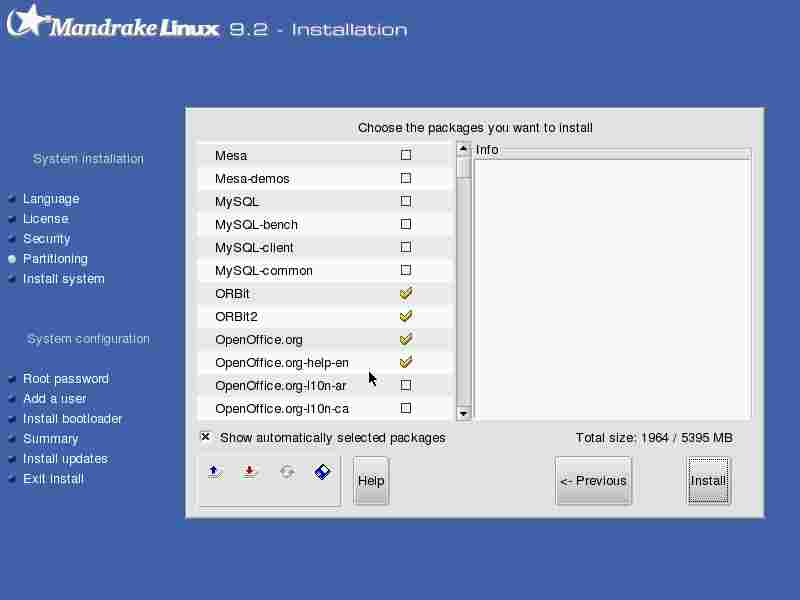Image resolution: width=800 pixels, height=600 pixels.
Task: Click the OpenOffice.org package name
Action: [259, 340]
